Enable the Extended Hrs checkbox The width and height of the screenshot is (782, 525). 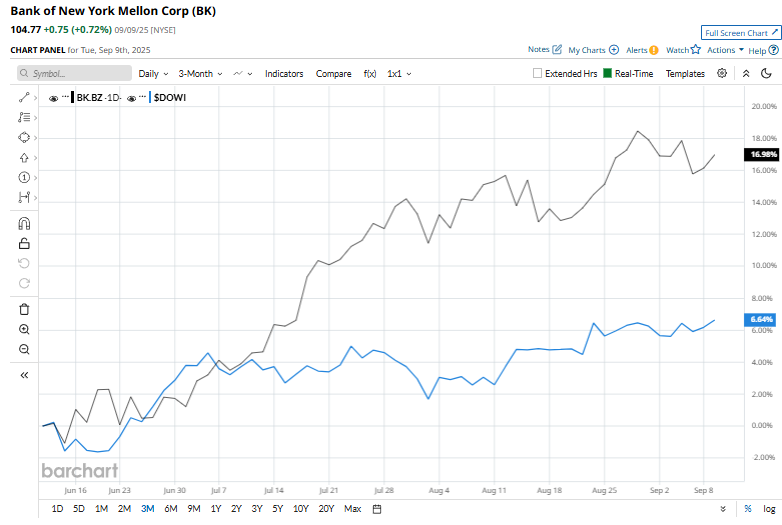click(x=537, y=73)
